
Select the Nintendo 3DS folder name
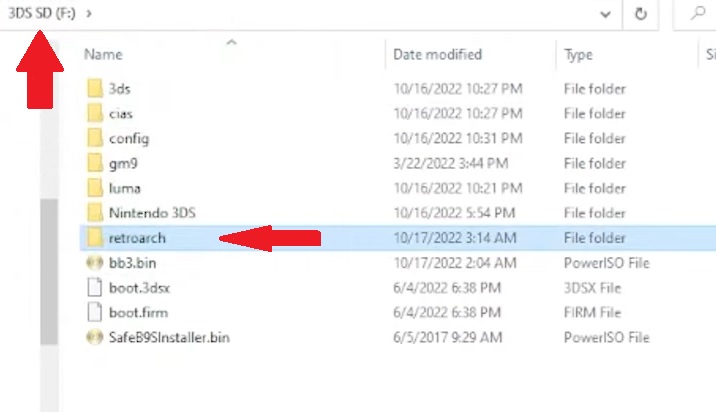[152, 212]
